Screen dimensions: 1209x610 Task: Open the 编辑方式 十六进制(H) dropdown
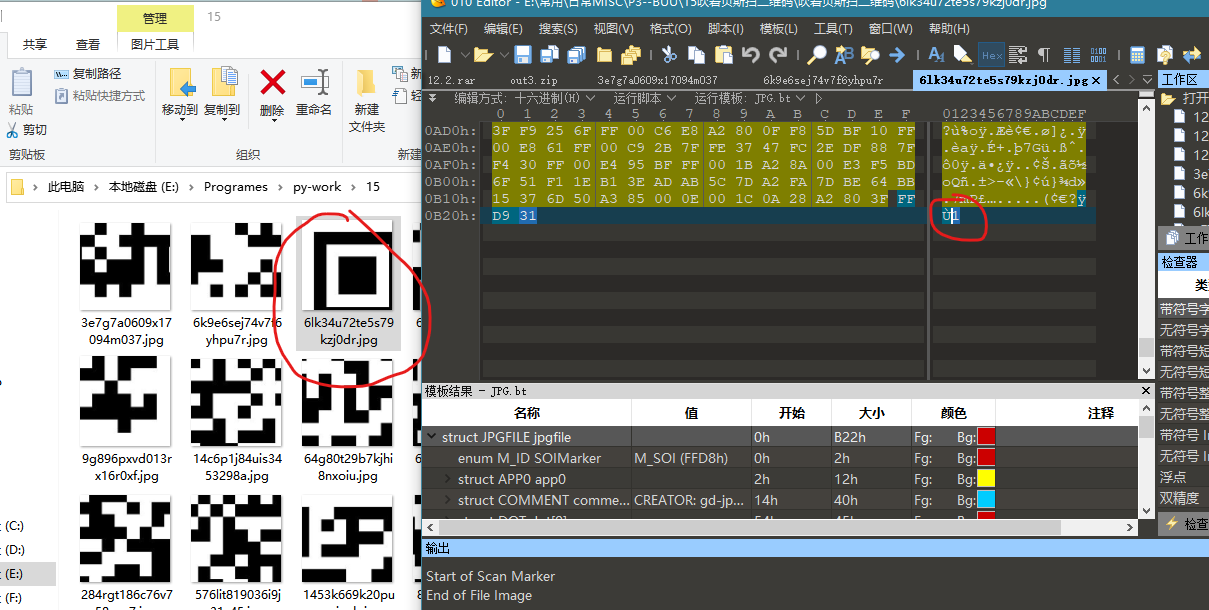click(x=525, y=98)
